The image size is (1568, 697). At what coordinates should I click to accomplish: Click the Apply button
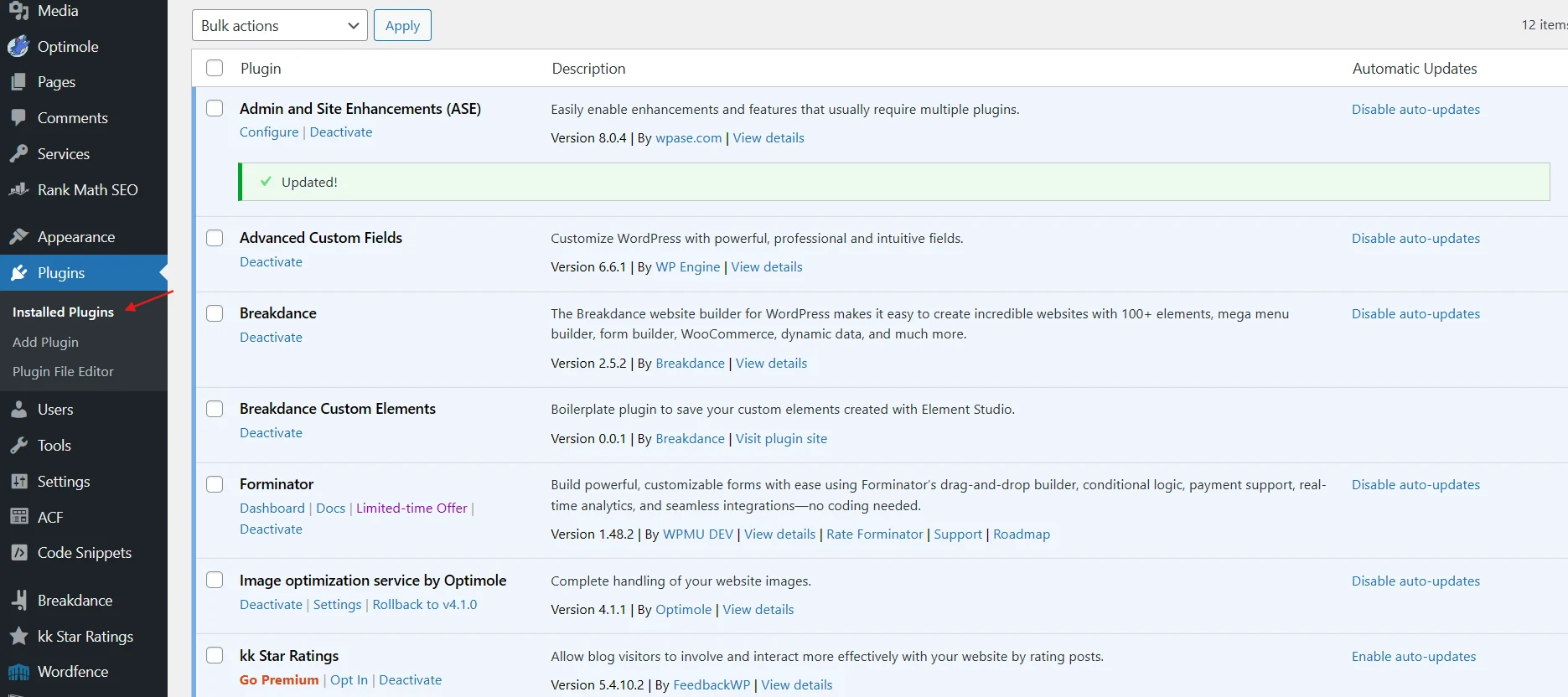402,26
